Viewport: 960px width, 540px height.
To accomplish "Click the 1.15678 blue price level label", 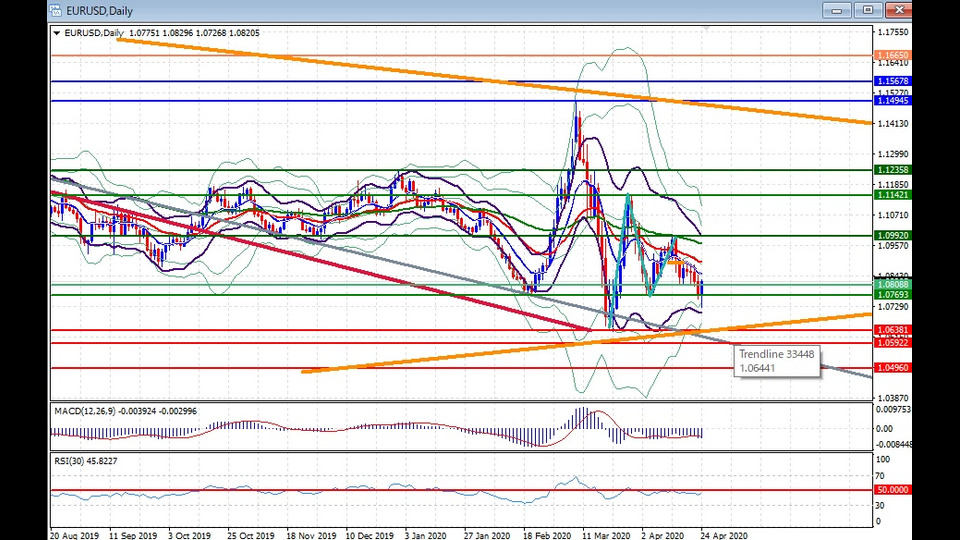I will pyautogui.click(x=893, y=81).
